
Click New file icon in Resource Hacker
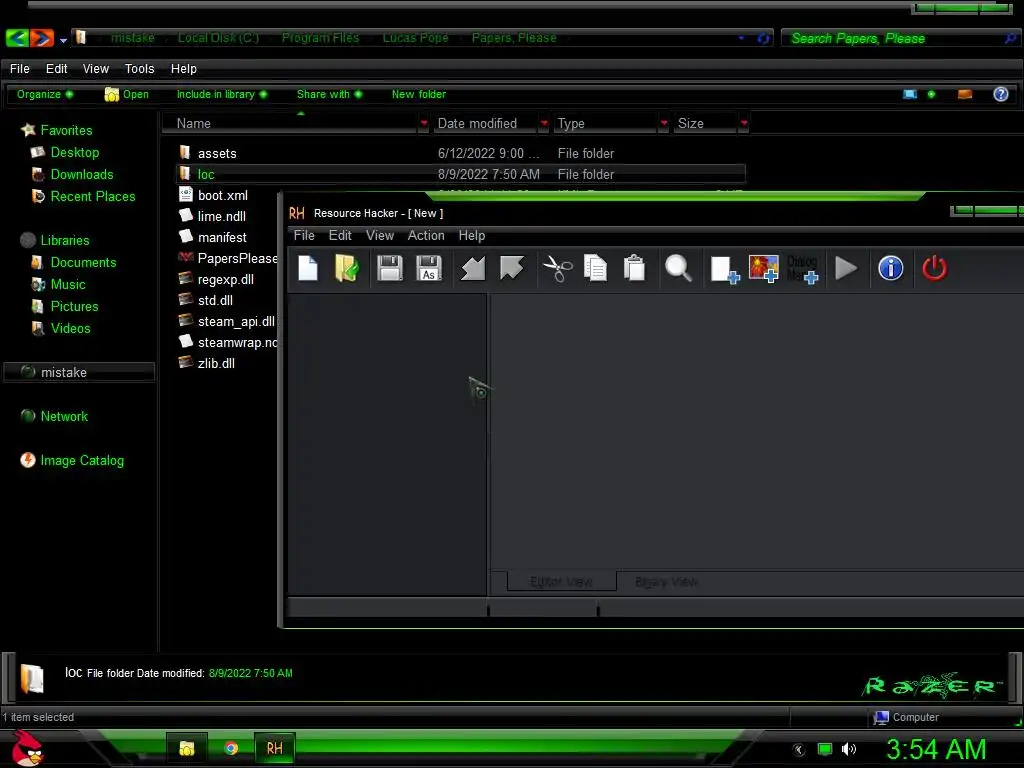[308, 268]
